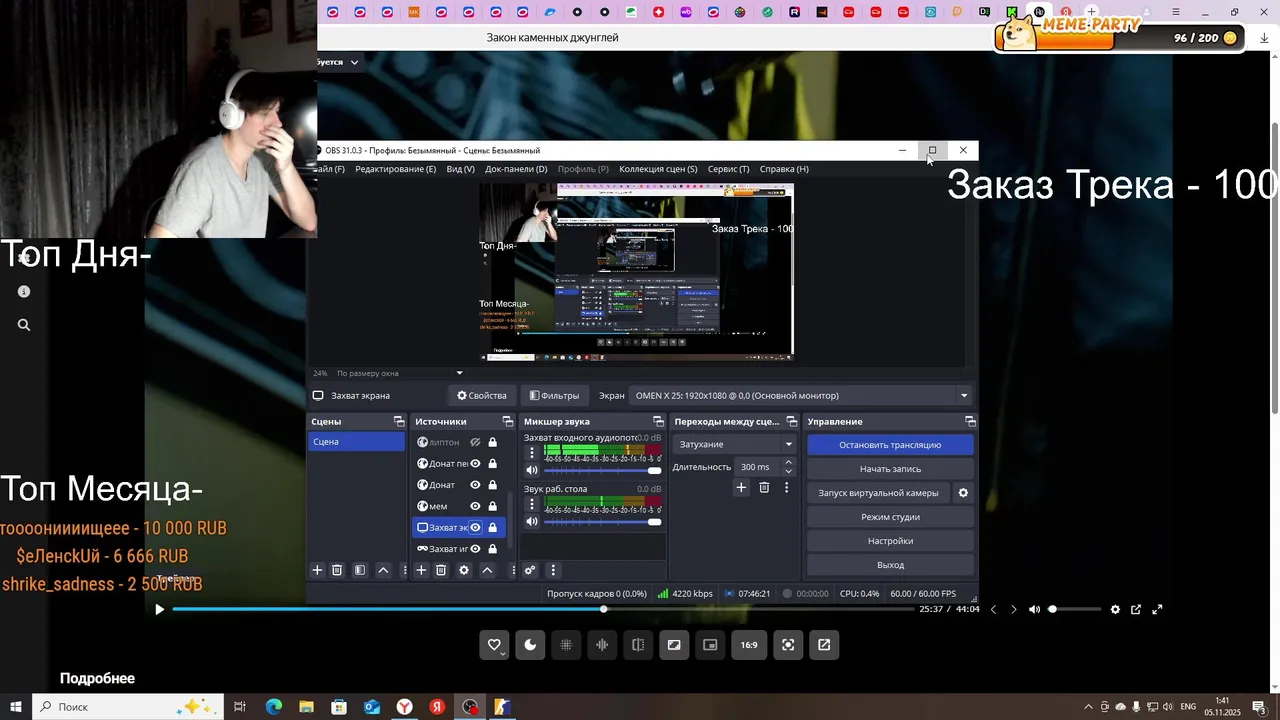Open options for Звук раб. стола
The height and width of the screenshot is (720, 1280).
(x=532, y=504)
